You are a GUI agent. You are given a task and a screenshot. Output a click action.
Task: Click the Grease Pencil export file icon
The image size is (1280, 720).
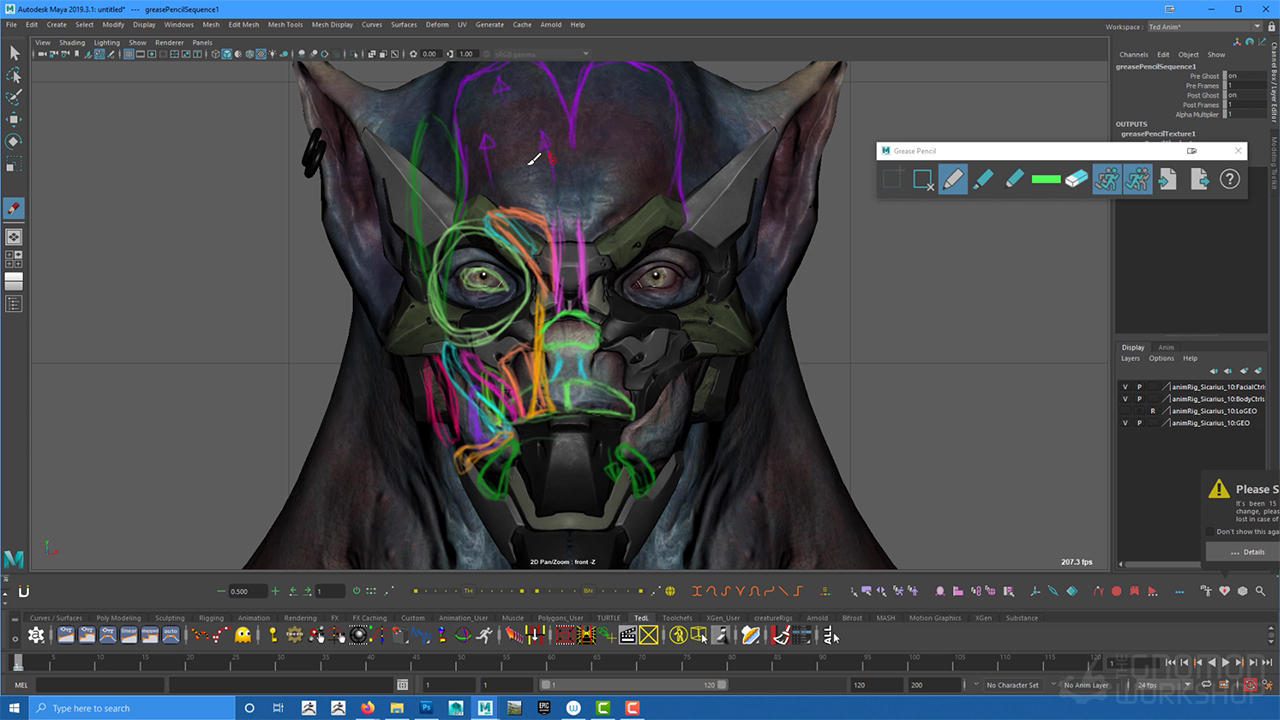[1199, 179]
